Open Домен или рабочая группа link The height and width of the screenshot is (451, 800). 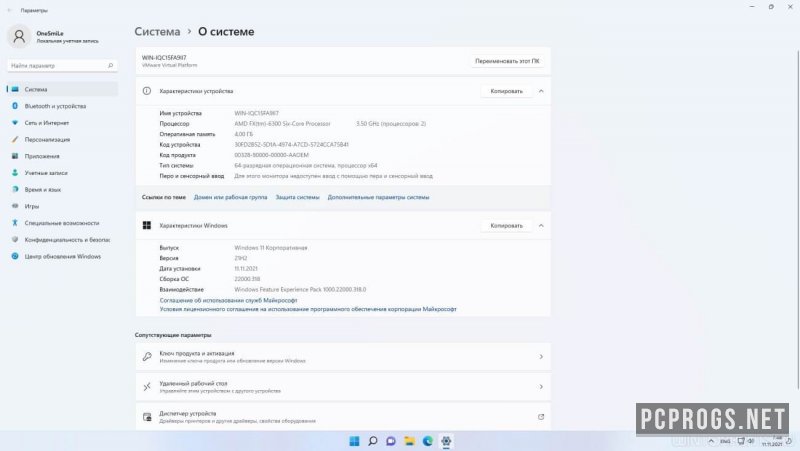(x=230, y=197)
